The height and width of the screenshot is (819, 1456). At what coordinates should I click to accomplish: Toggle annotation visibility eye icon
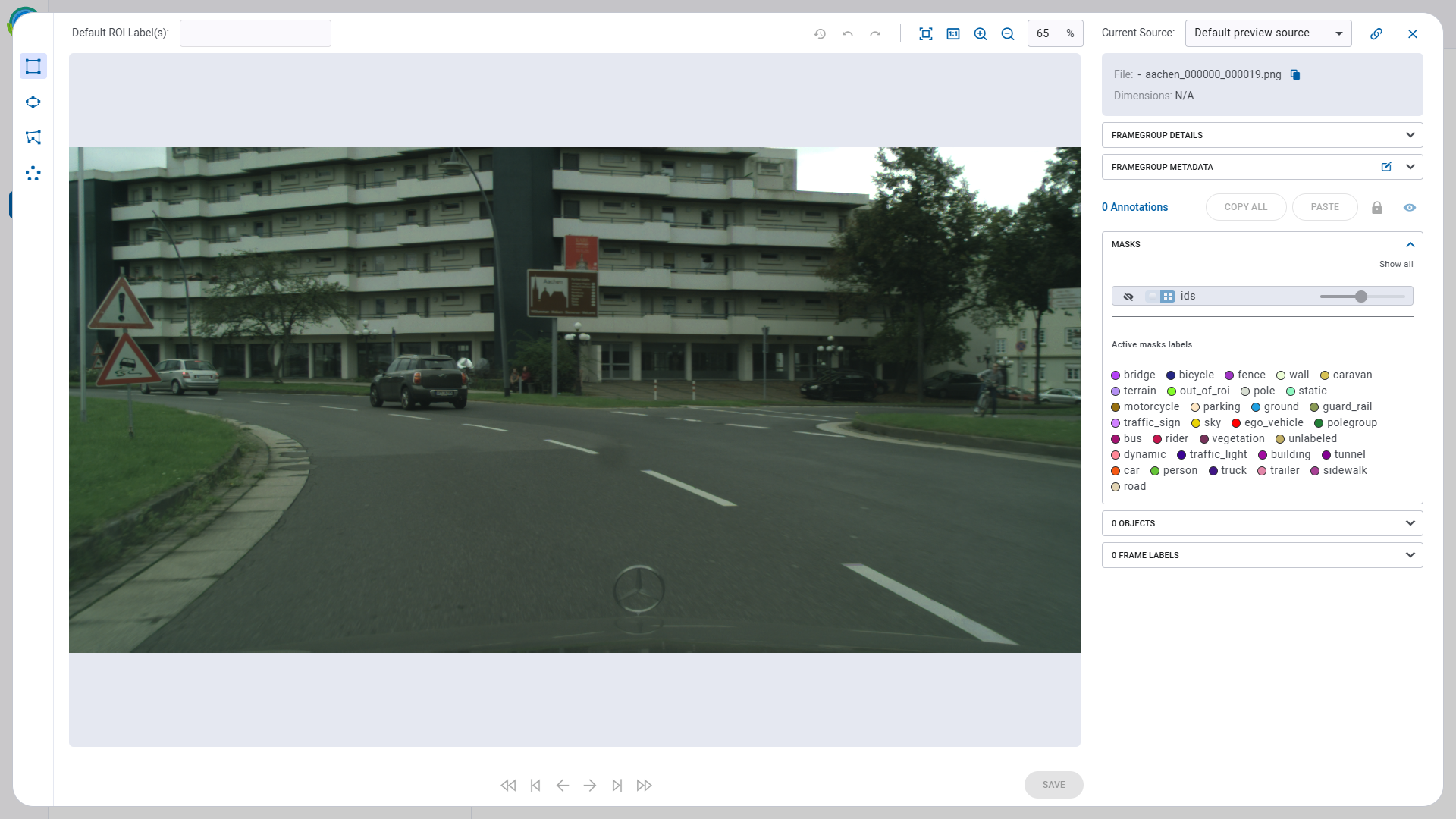tap(1409, 207)
